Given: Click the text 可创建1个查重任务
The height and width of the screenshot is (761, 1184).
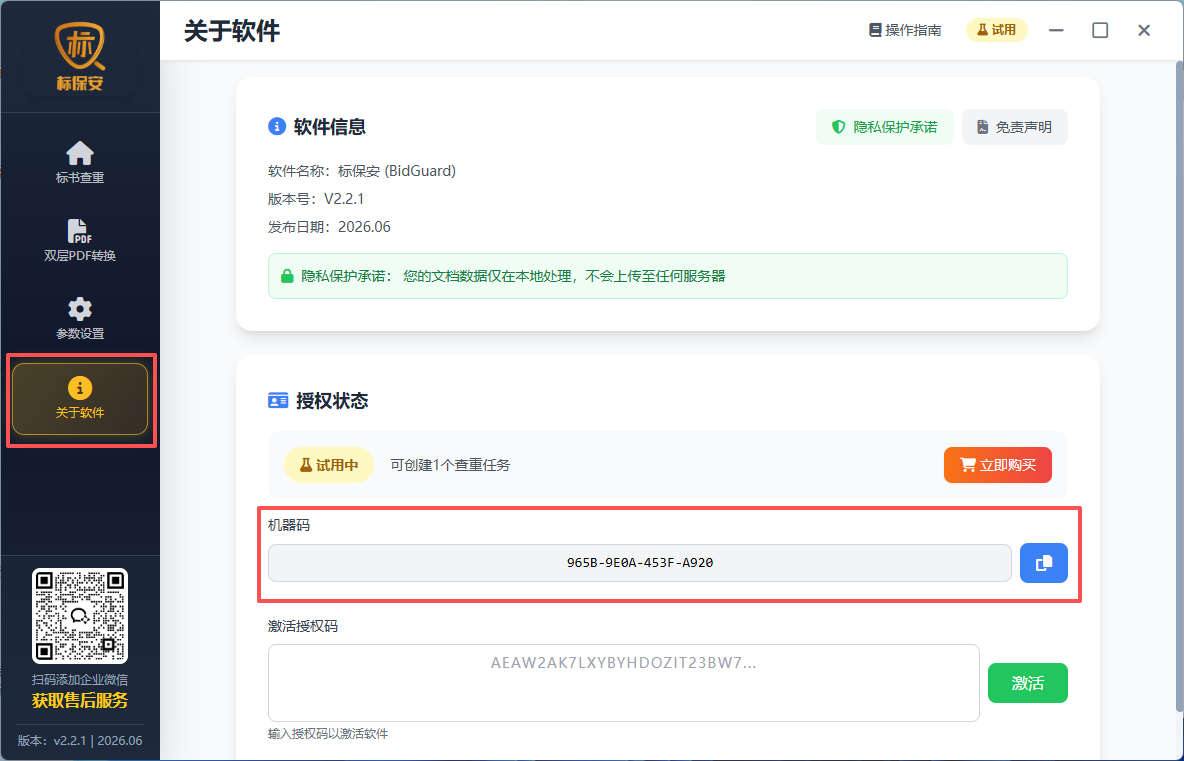Looking at the screenshot, I should click(450, 465).
